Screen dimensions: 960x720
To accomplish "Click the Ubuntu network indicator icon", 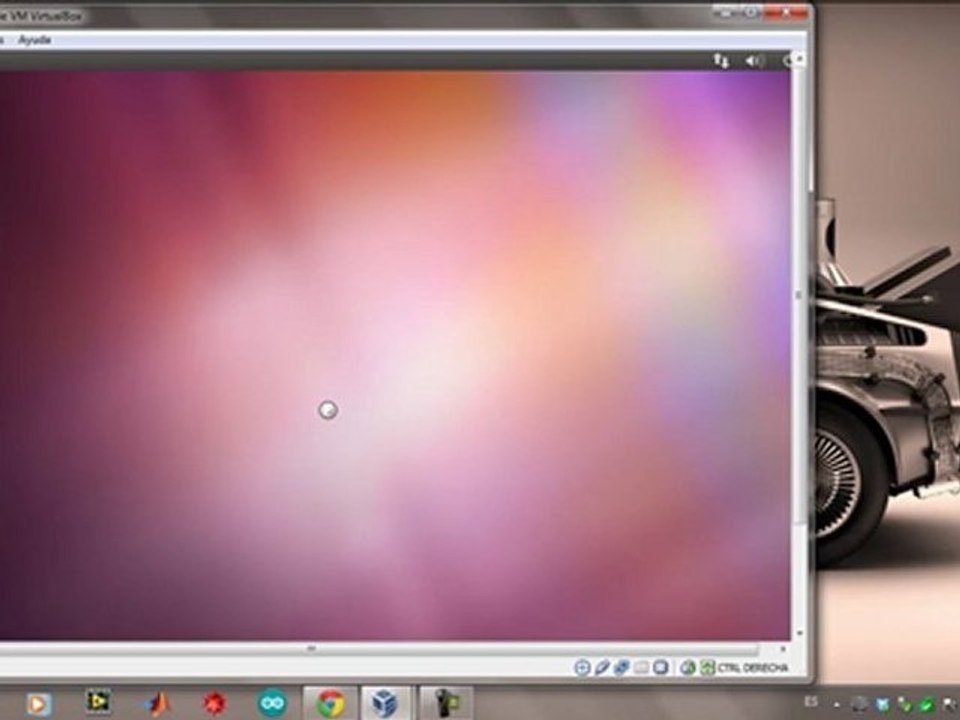I will coord(721,61).
